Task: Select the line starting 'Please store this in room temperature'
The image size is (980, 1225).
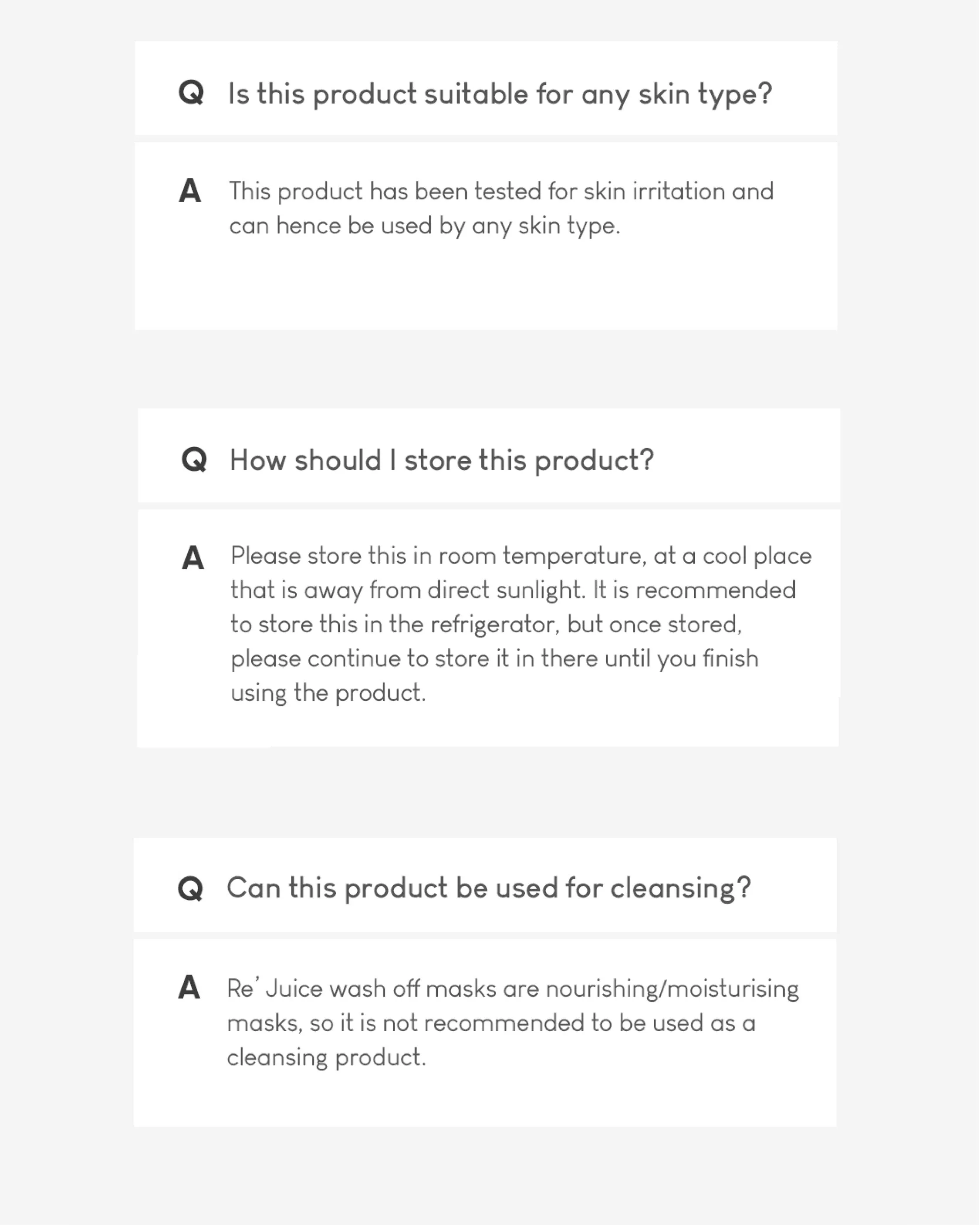Action: tap(521, 556)
